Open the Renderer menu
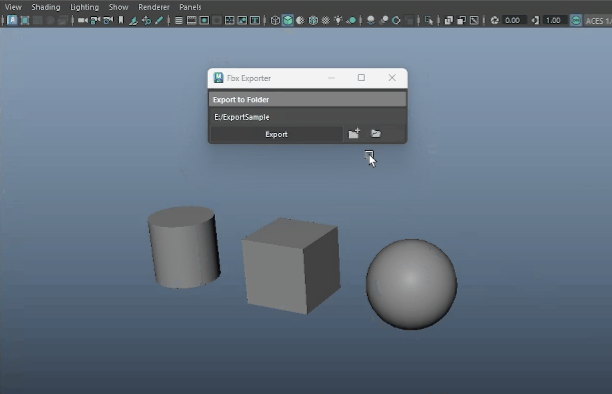The image size is (612, 394). (154, 7)
